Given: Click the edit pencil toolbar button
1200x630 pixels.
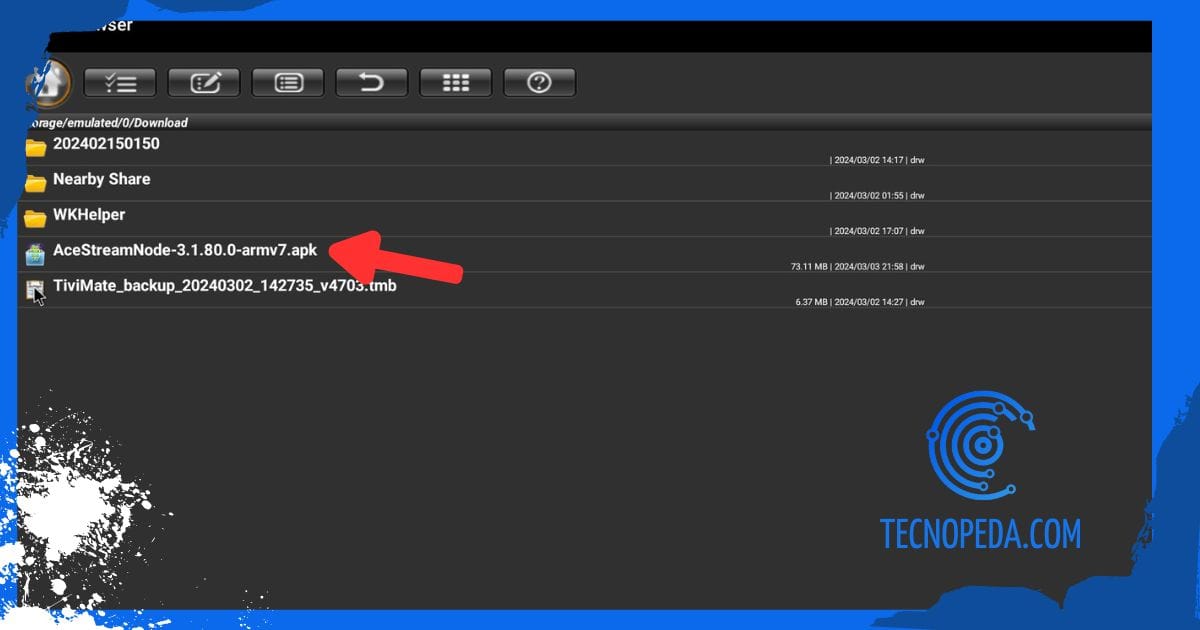Looking at the screenshot, I should tap(203, 82).
